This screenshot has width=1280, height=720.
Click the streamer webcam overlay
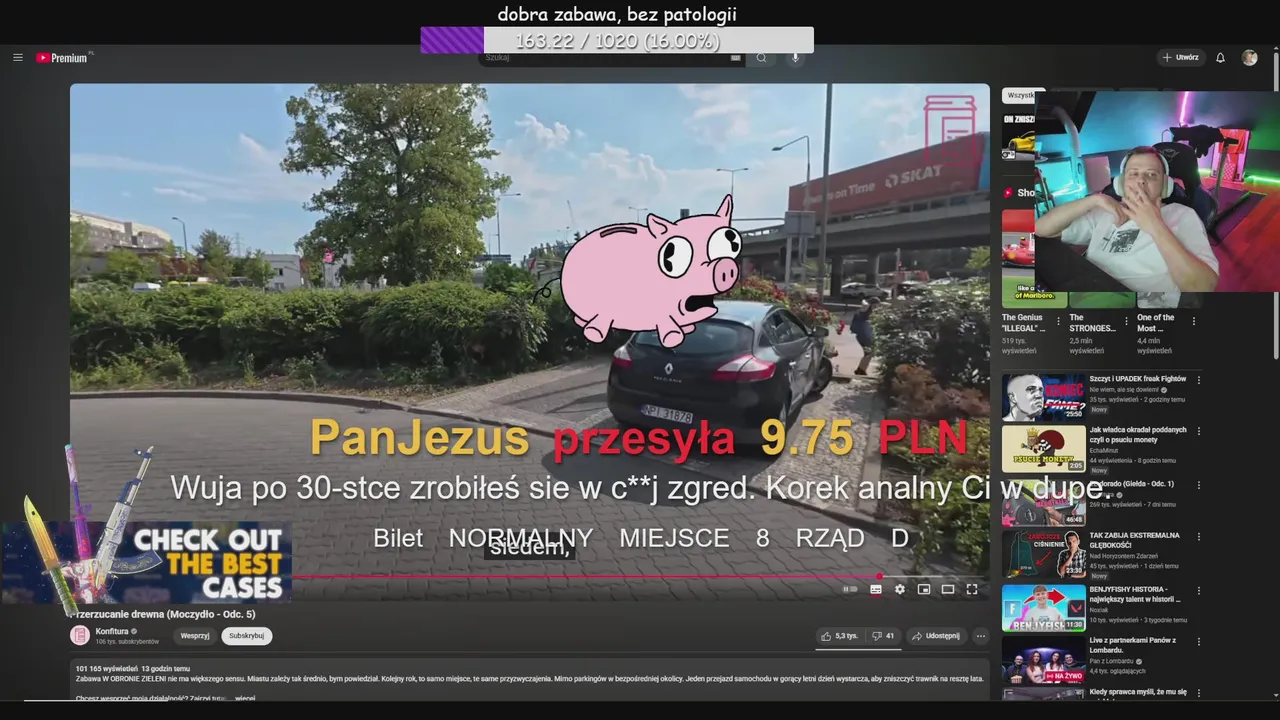[1157, 191]
